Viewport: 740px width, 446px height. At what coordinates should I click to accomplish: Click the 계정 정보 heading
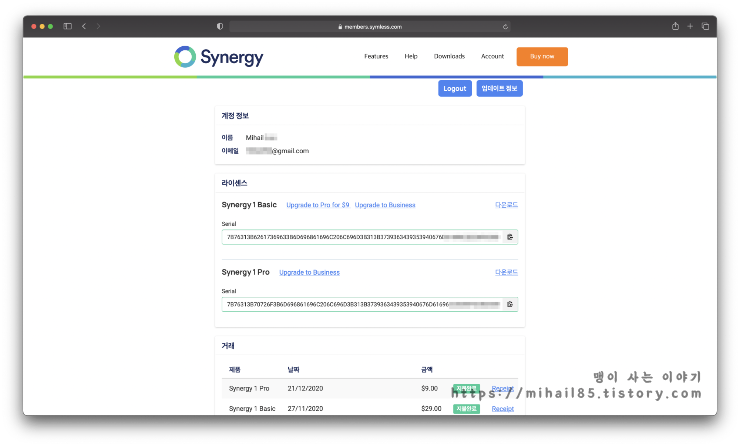235,116
